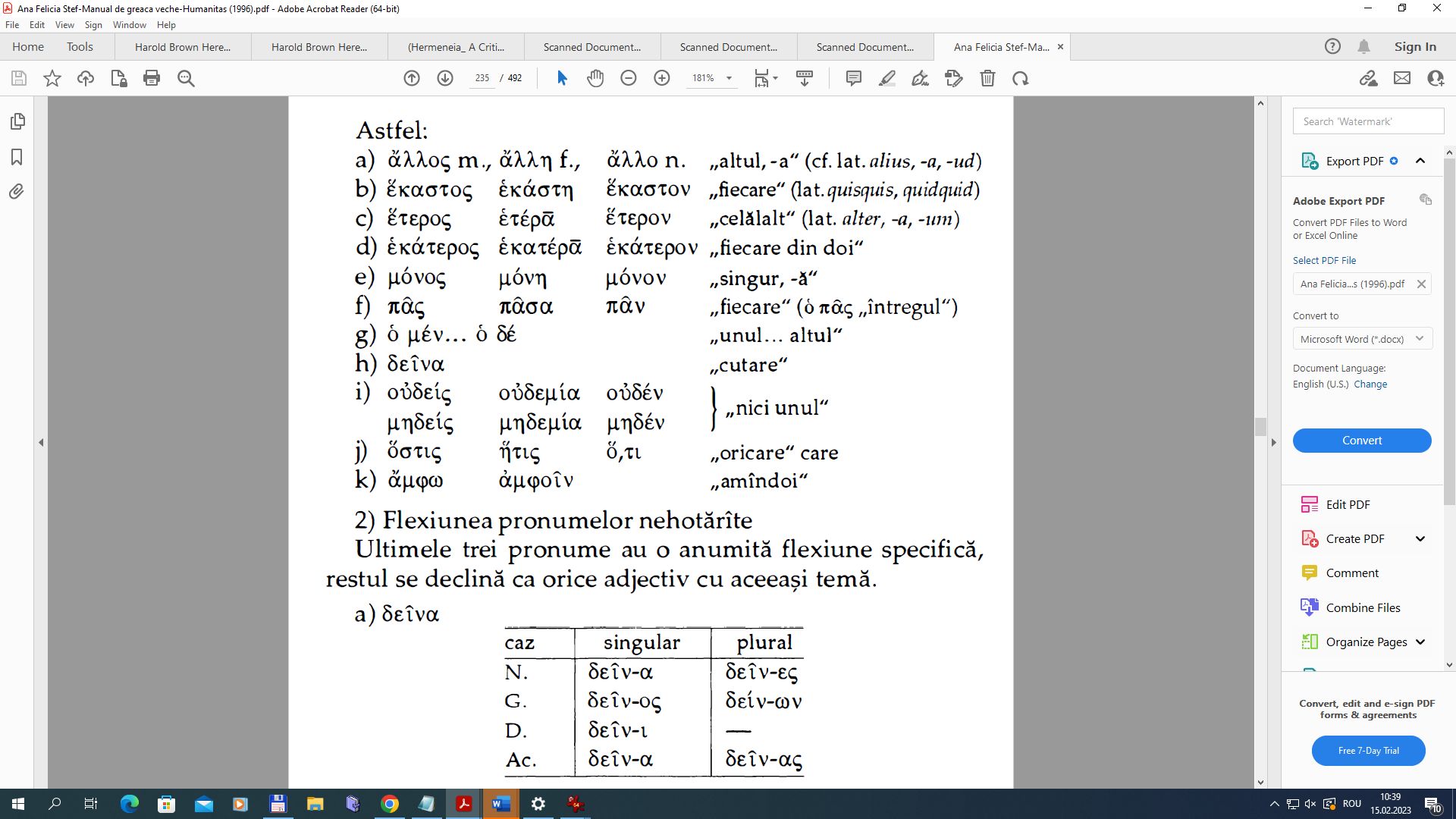Change the document language
The height and width of the screenshot is (819, 1456).
click(x=1370, y=384)
